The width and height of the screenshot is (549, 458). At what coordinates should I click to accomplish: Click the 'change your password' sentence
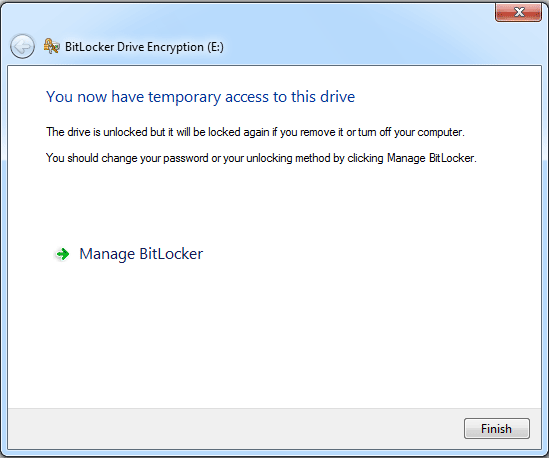click(x=261, y=158)
